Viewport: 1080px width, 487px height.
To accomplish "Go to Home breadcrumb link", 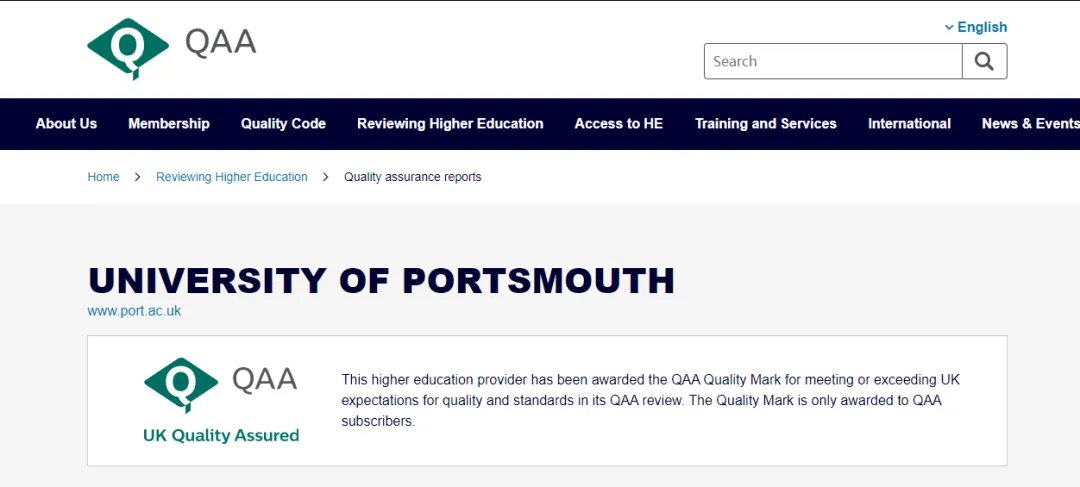I will 103,177.
